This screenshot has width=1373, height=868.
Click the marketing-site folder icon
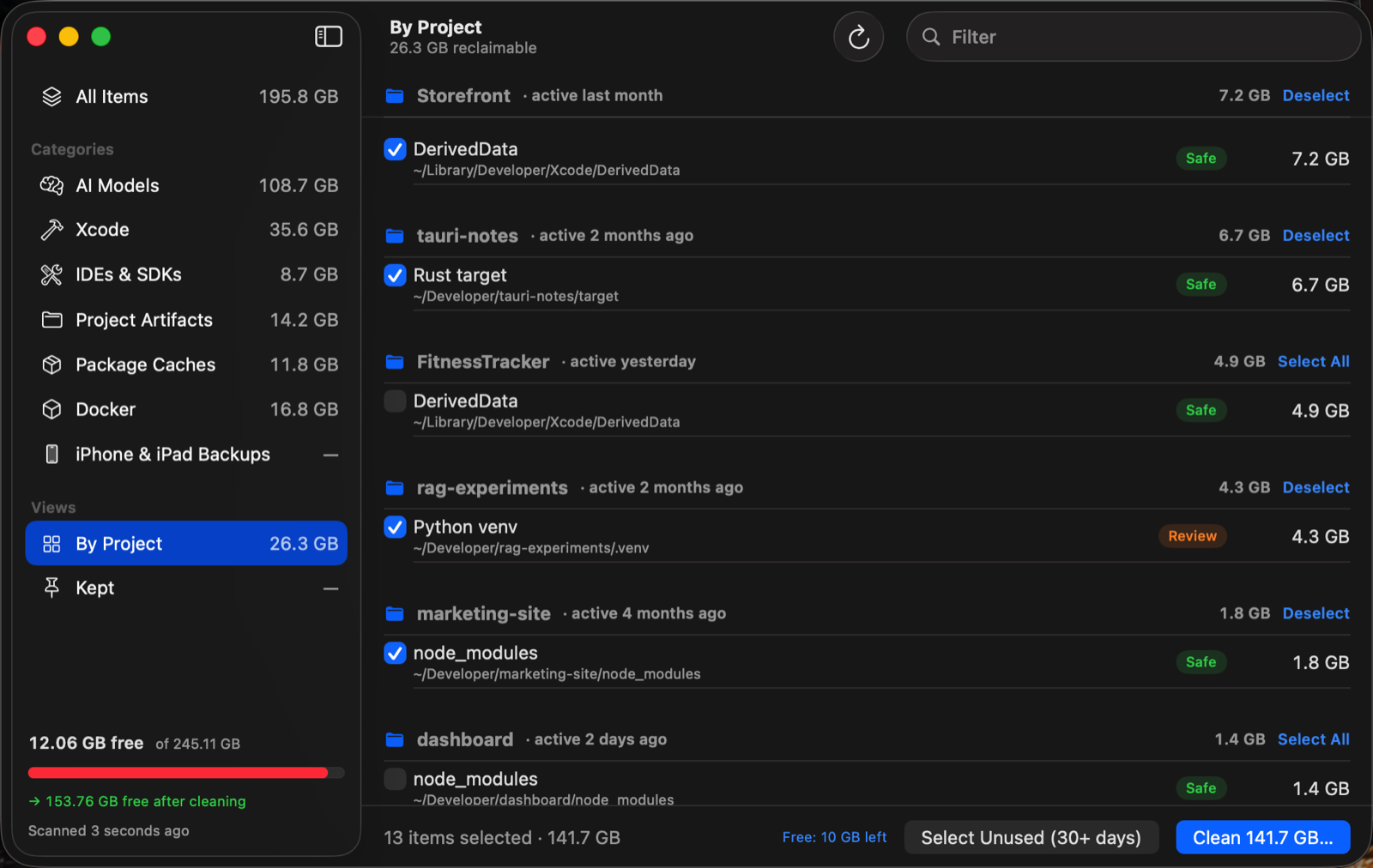coord(395,613)
